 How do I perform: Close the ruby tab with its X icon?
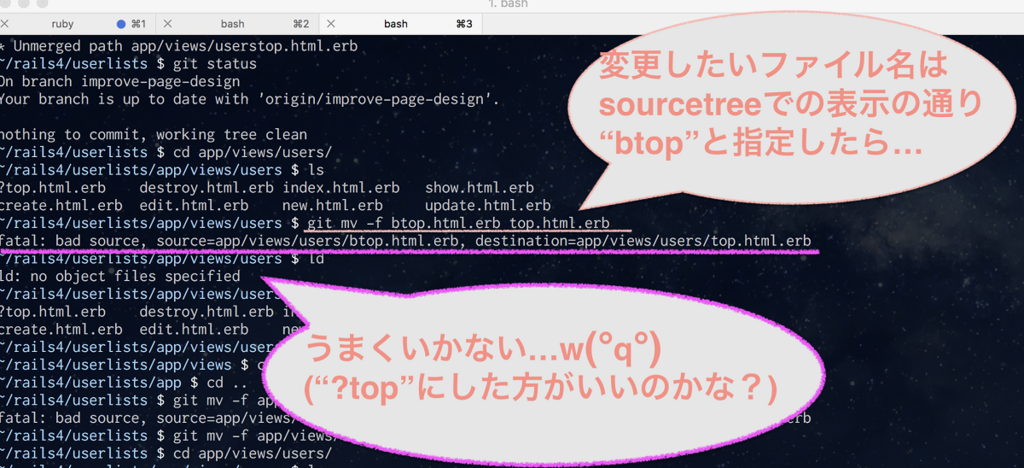coord(5,24)
